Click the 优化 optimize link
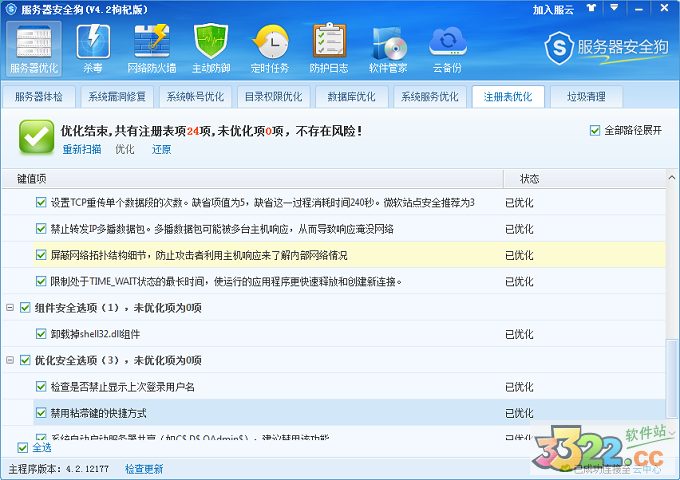680x480 pixels. click(x=125, y=150)
